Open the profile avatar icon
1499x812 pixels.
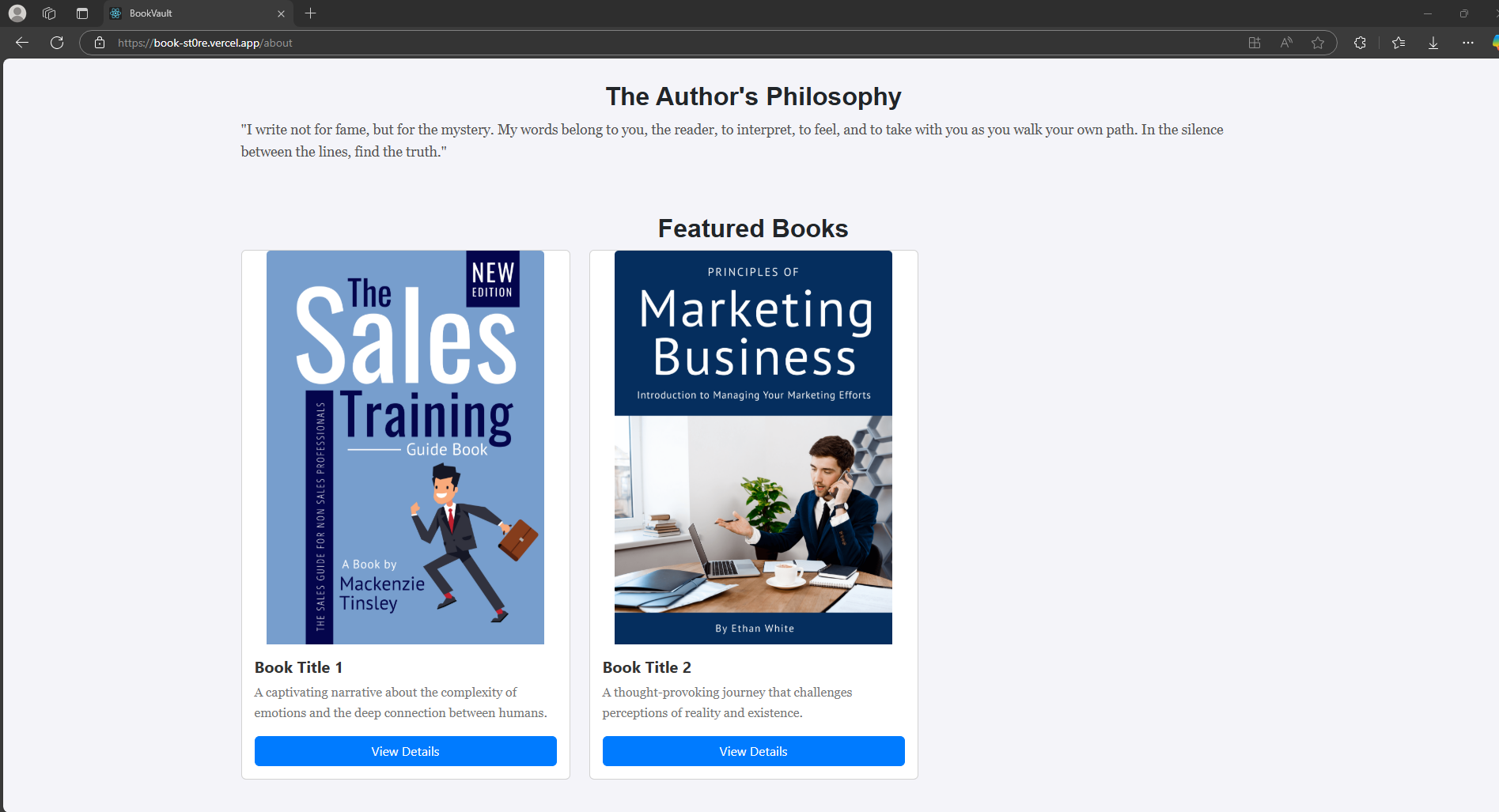click(x=17, y=13)
